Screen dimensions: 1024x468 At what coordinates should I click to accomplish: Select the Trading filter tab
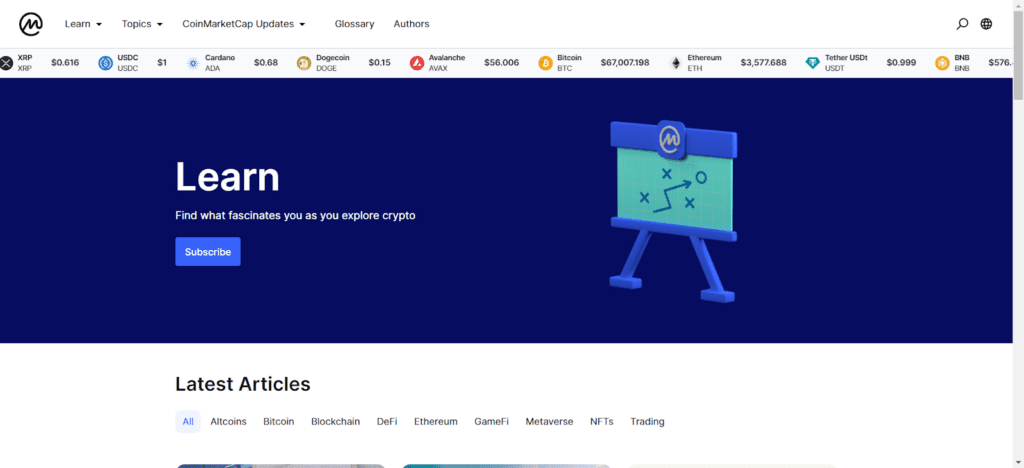coord(647,422)
